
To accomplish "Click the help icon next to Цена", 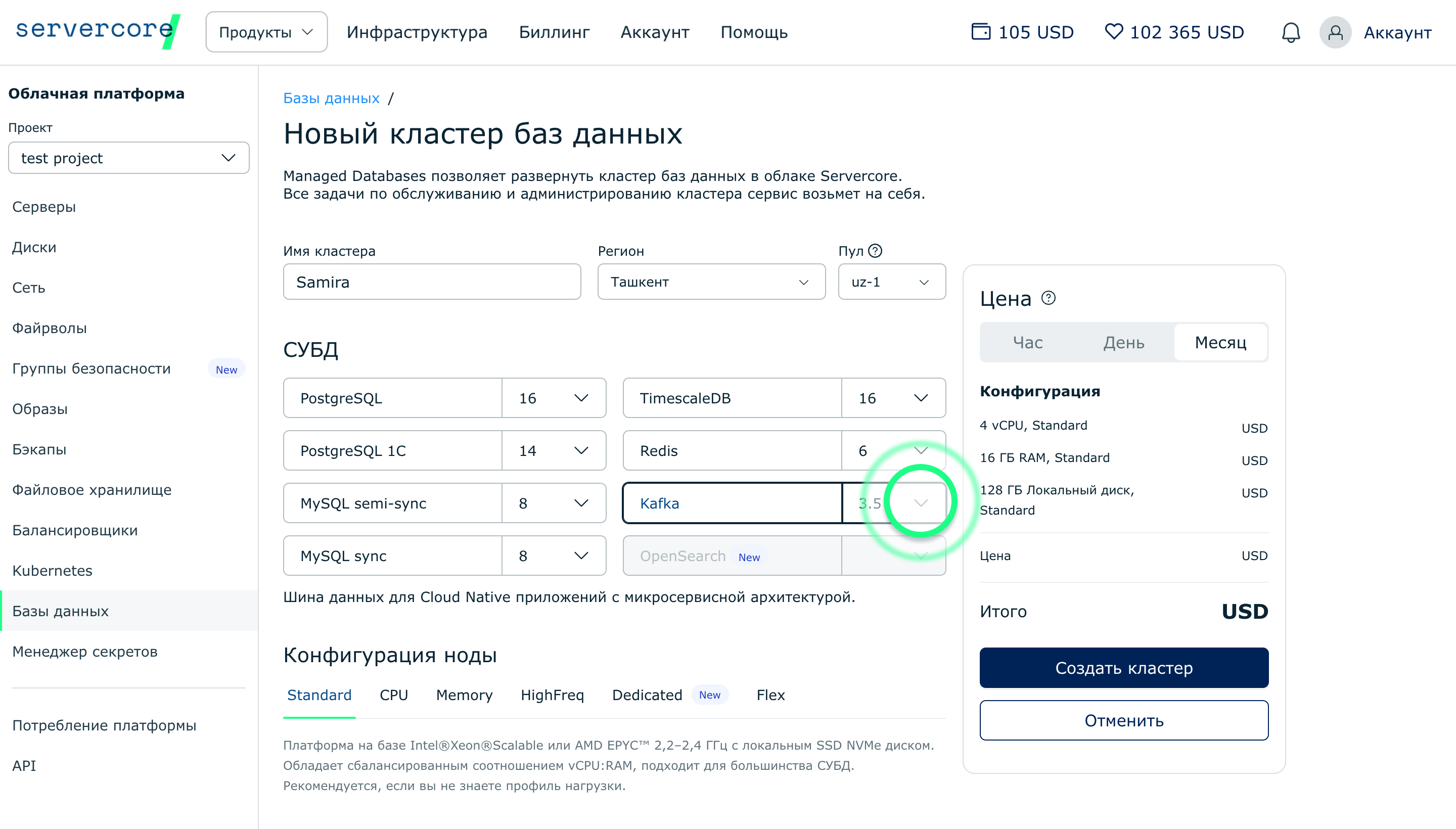I will coord(1049,298).
